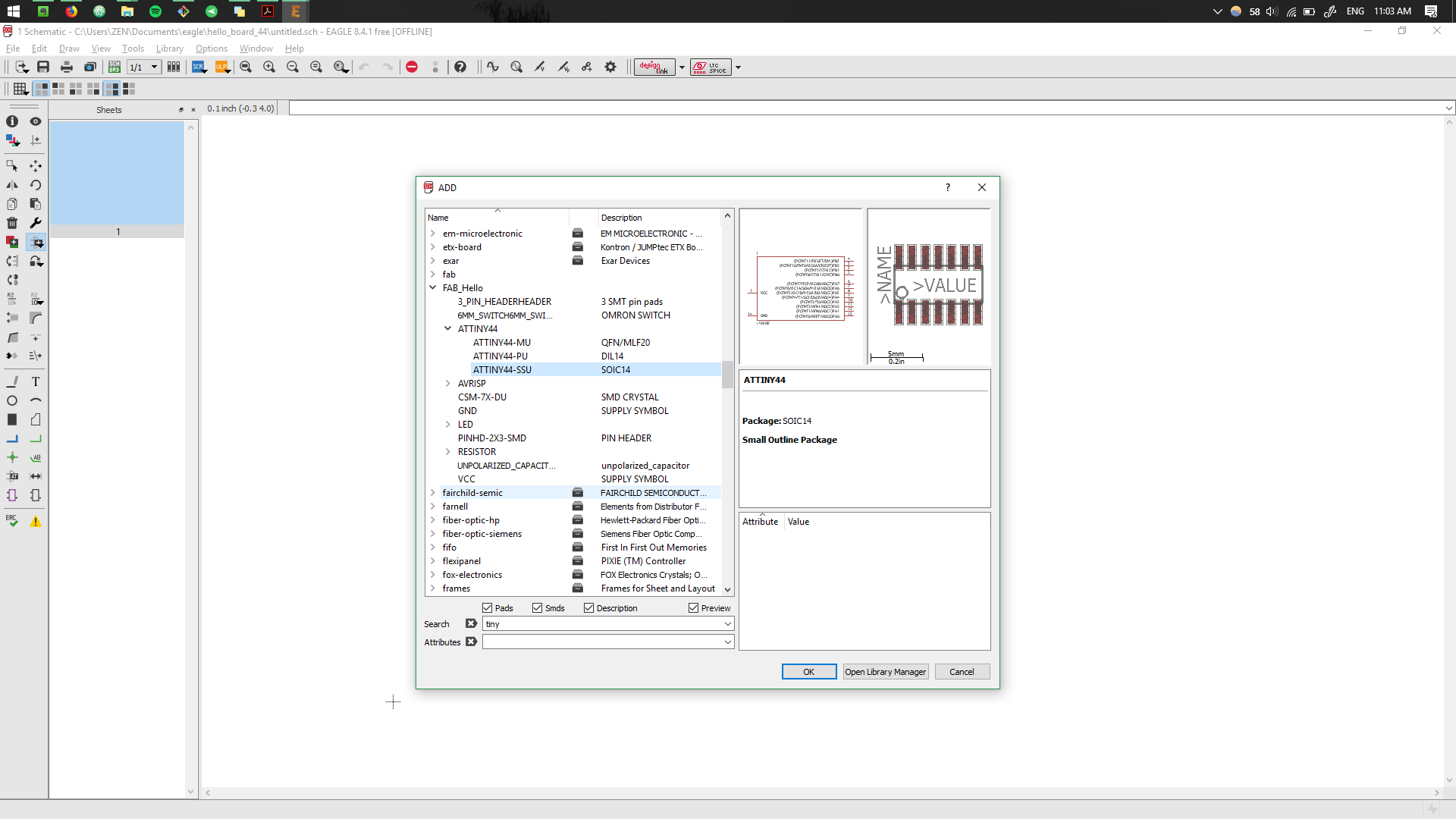Viewport: 1456px width, 819px height.
Task: Select the Change wrench tool
Action: [x=36, y=223]
